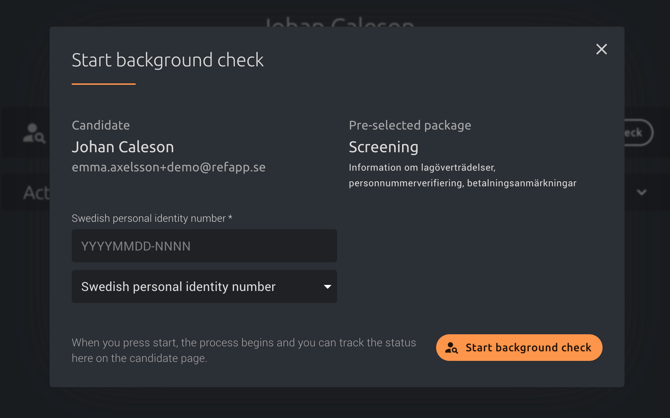
Task: Click the person-search icon in Start button
Action: coord(452,348)
